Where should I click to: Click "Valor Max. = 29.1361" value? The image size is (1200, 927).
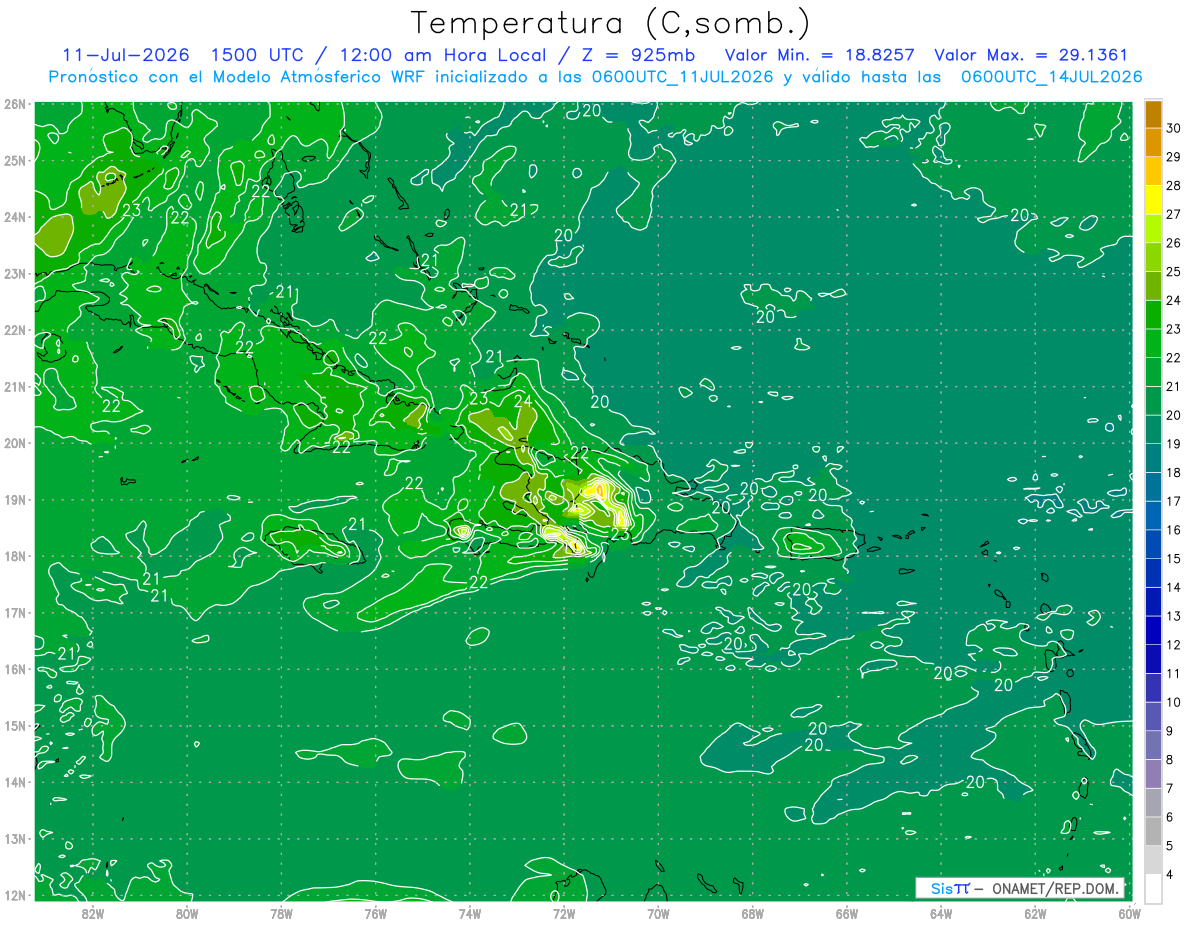coord(1031,55)
